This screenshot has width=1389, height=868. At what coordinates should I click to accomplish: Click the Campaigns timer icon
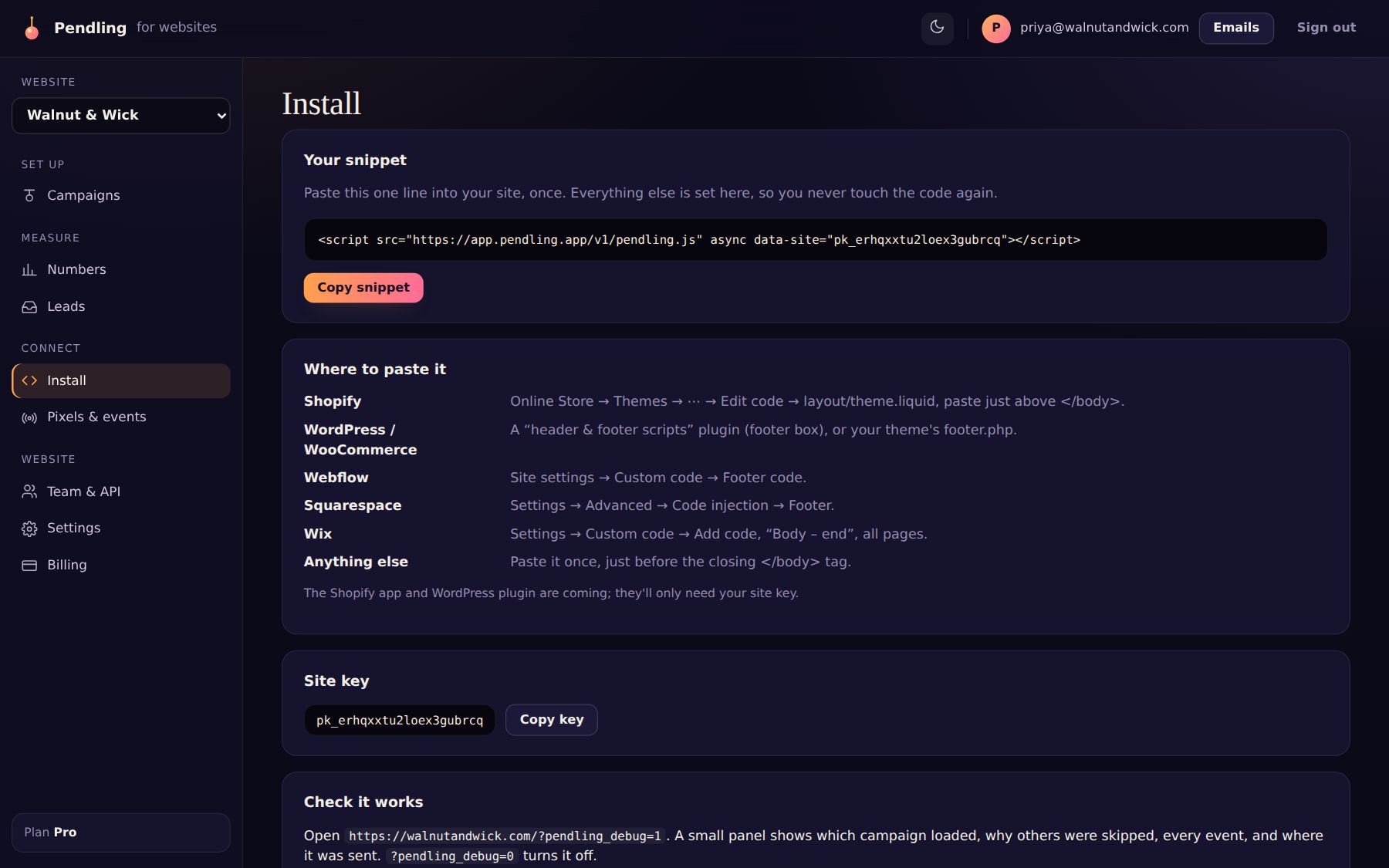29,195
